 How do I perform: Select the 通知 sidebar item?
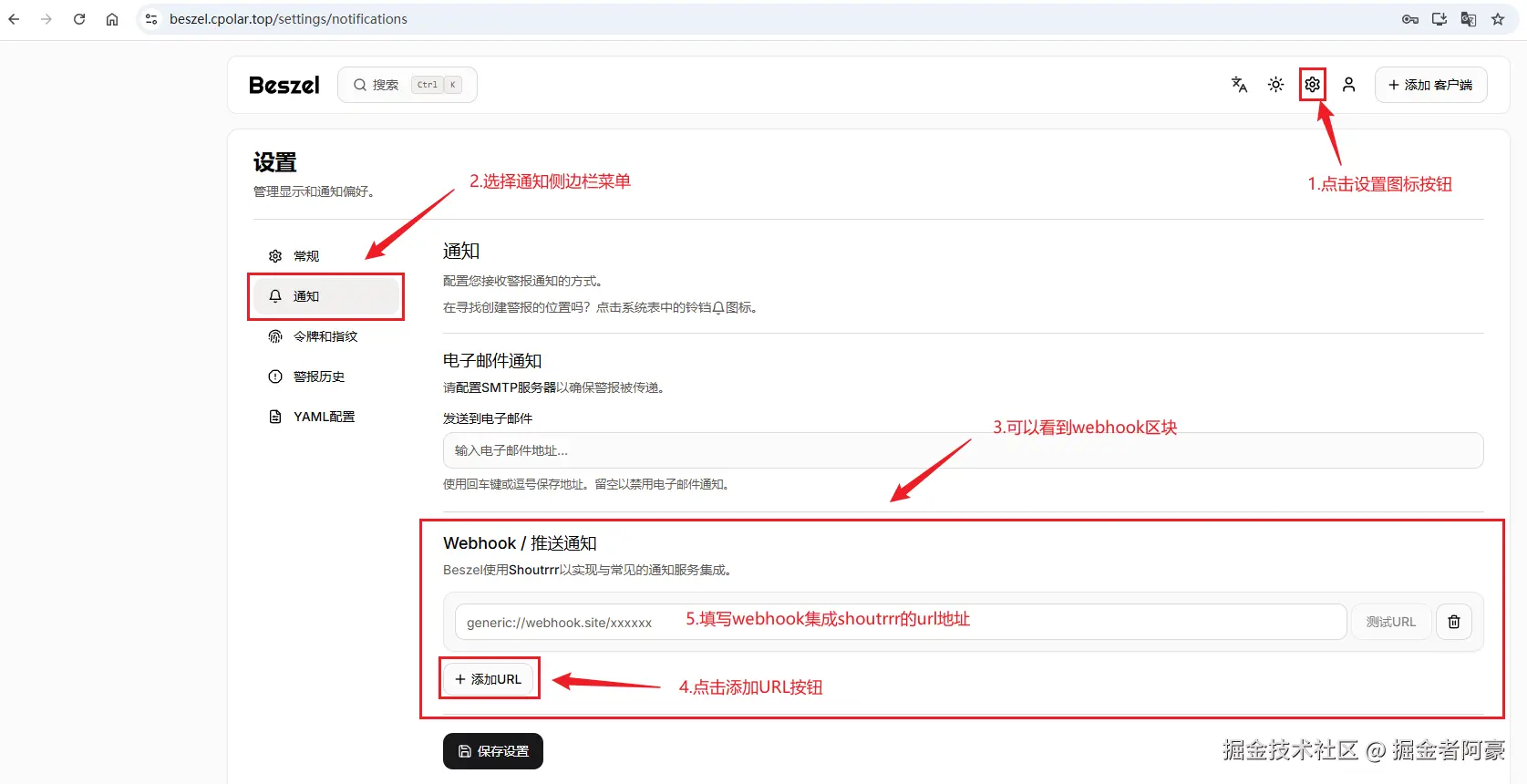[x=327, y=296]
